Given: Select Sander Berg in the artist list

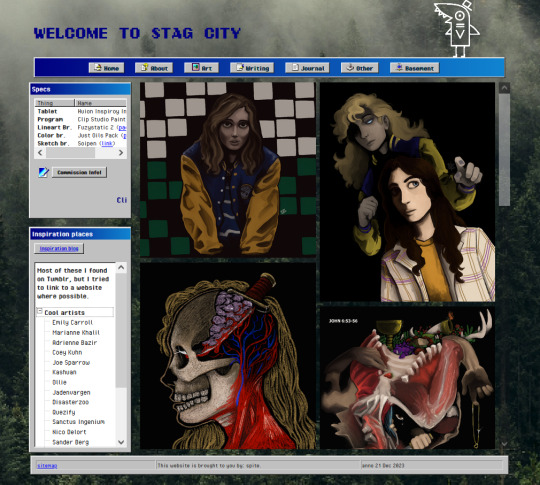Looking at the screenshot, I should pyautogui.click(x=71, y=442).
